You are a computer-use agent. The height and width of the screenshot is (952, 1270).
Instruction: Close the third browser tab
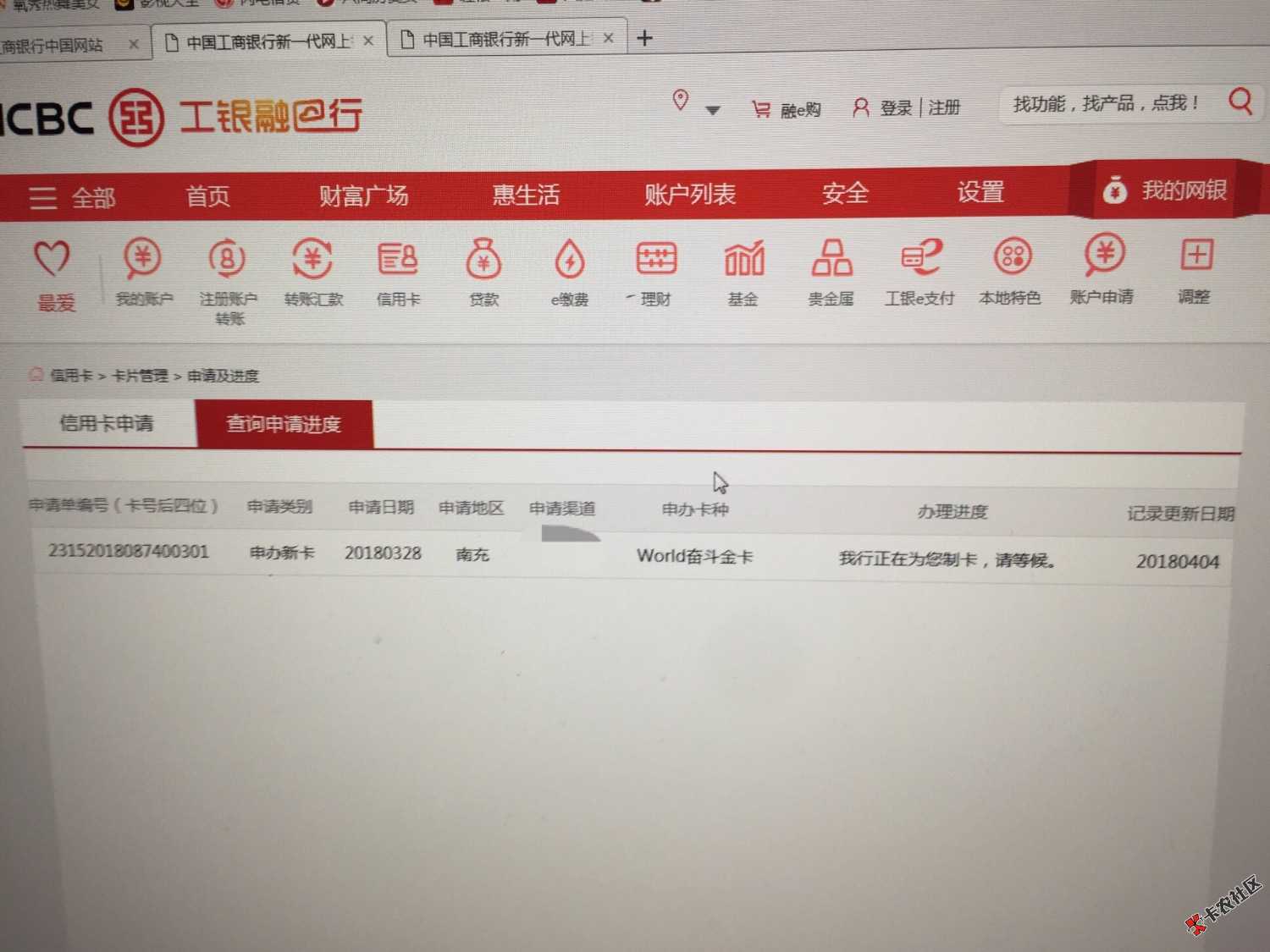(608, 38)
